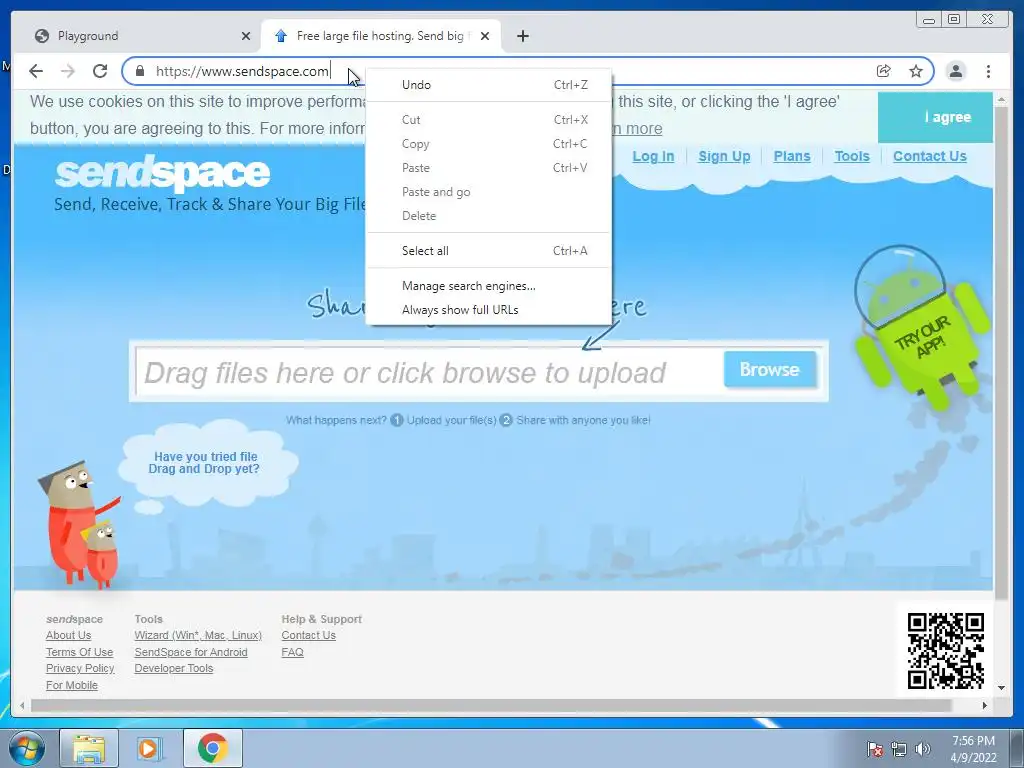The image size is (1024, 768).
Task: Click the horizontal scrollbar thumb
Action: click(491, 705)
